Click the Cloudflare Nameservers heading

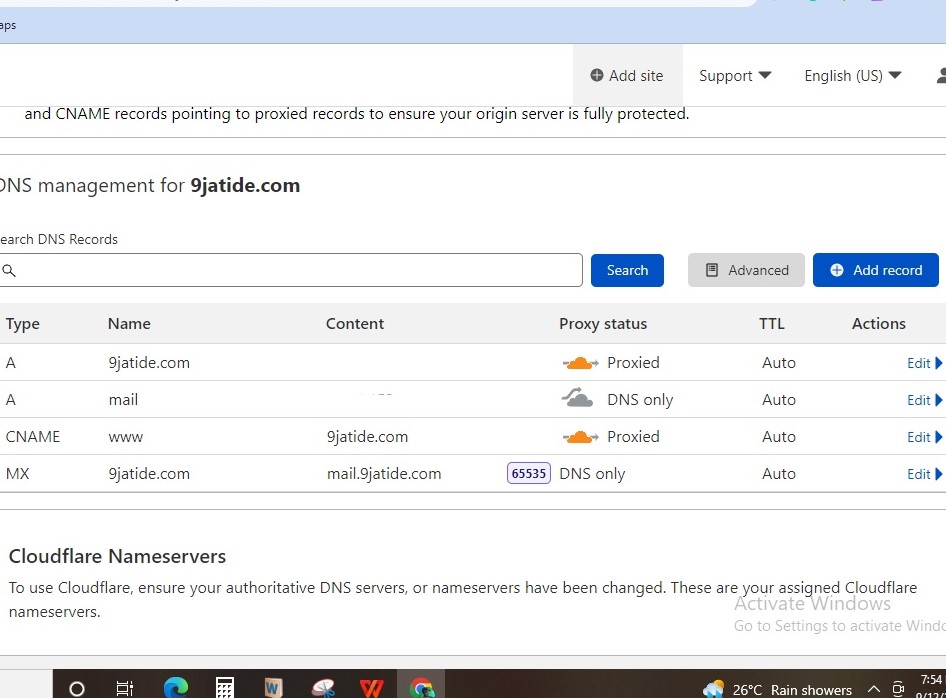click(x=117, y=556)
